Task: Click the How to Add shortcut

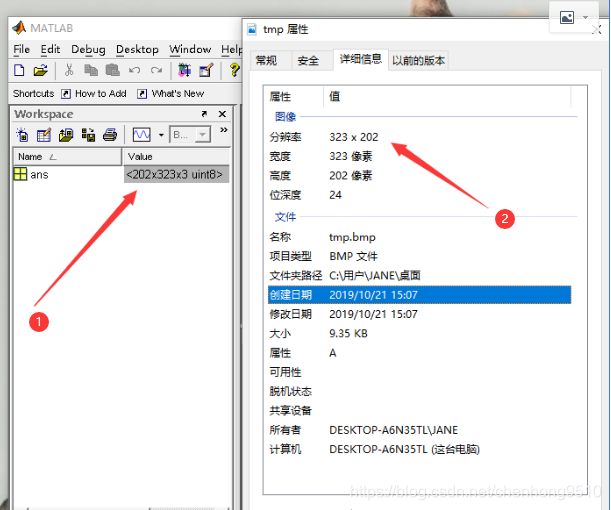Action: (94, 94)
